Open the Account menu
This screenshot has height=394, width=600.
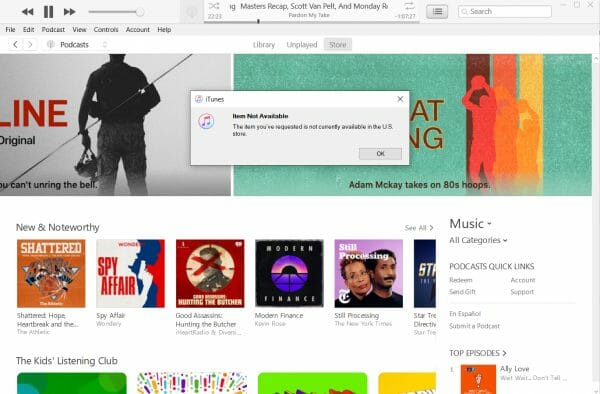pos(137,29)
